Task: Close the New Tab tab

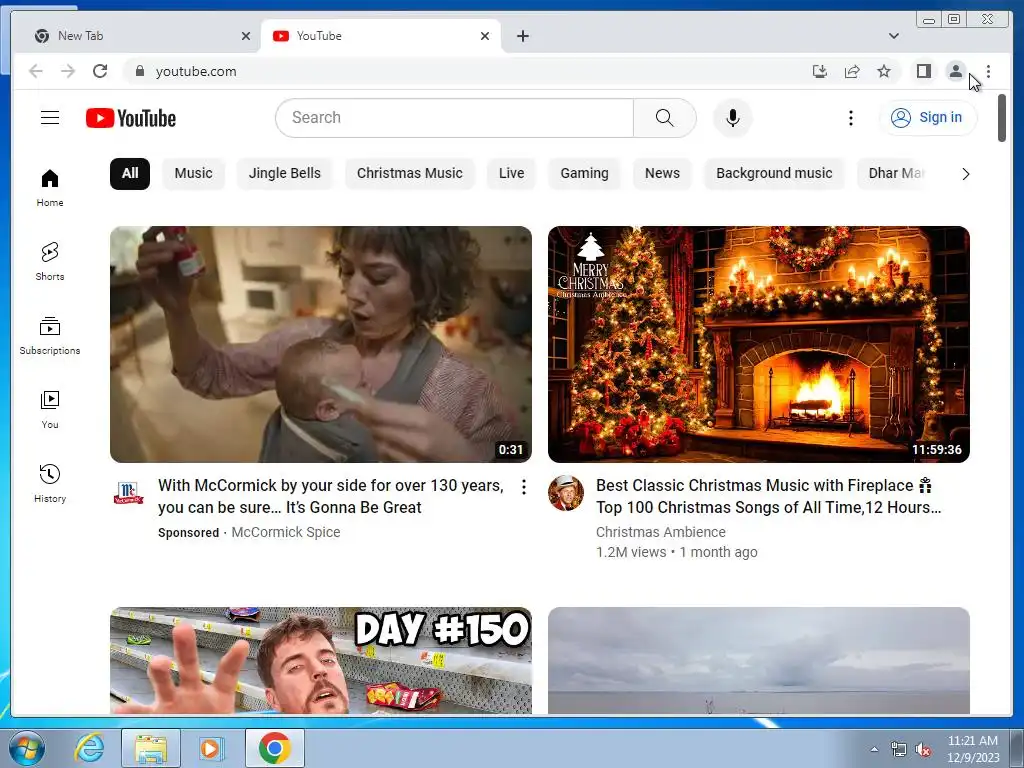Action: tap(246, 36)
